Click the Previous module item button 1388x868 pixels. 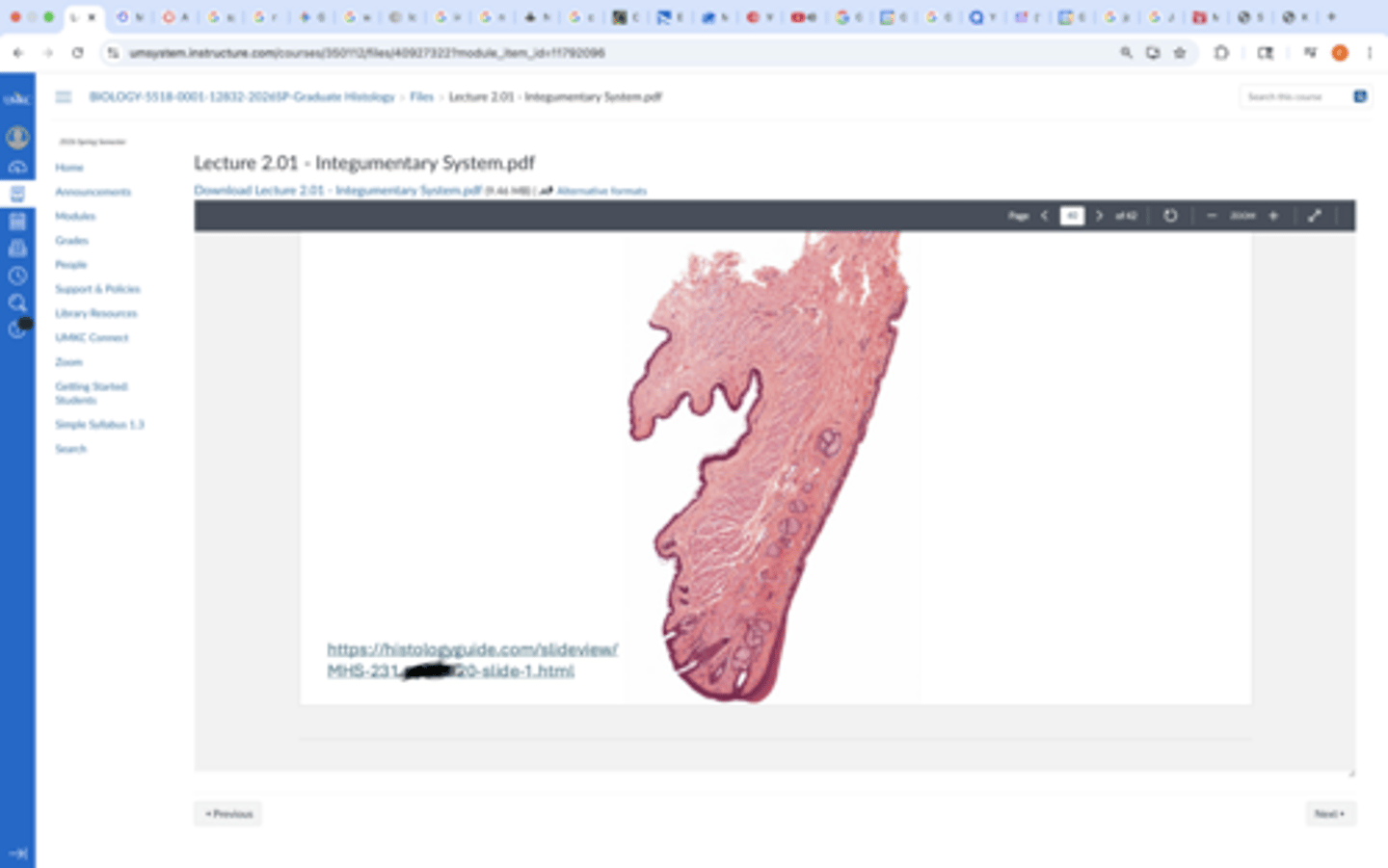coord(228,814)
